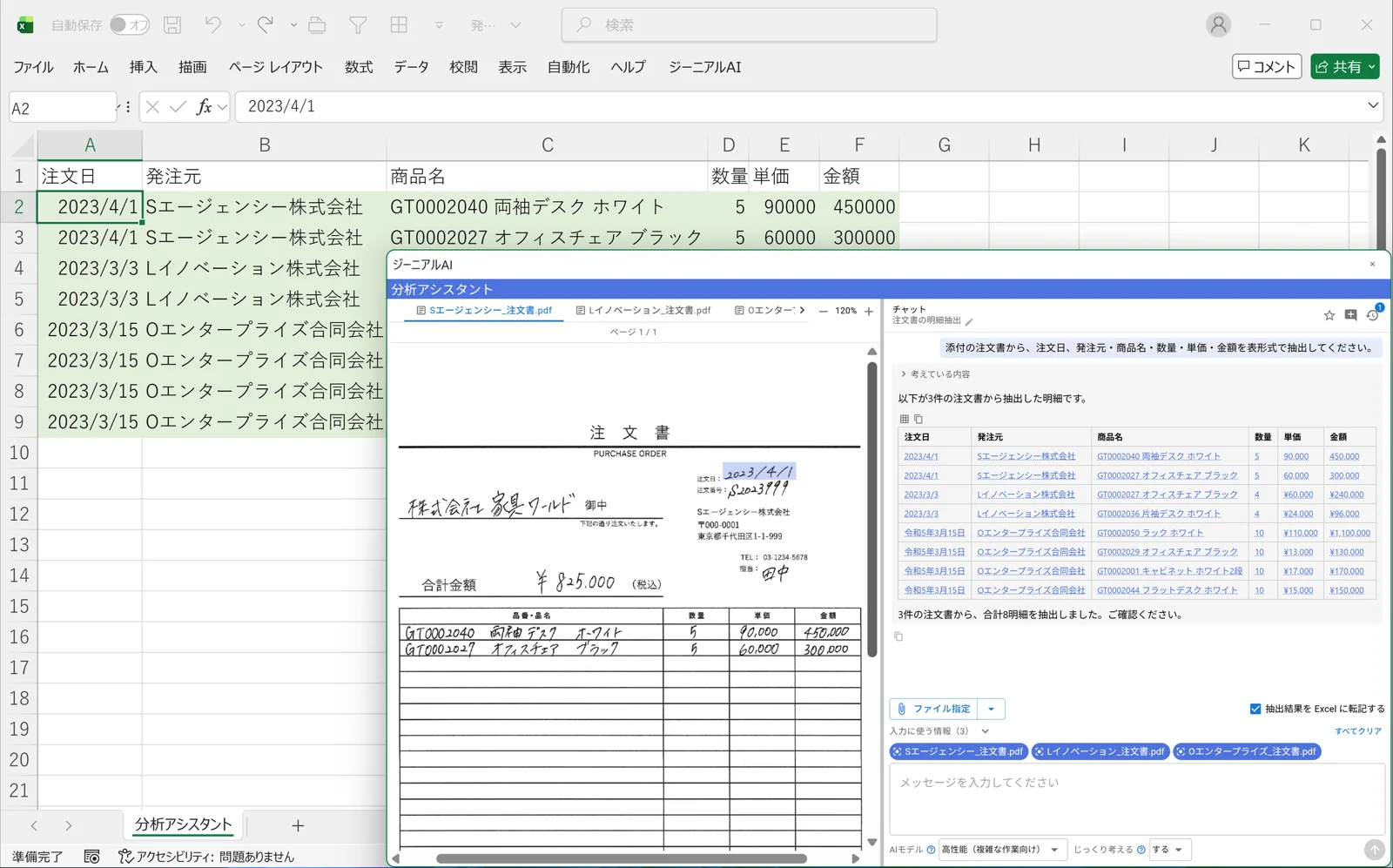Show more PDF tabs with right chevron
The width and height of the screenshot is (1393, 868).
coord(802,310)
